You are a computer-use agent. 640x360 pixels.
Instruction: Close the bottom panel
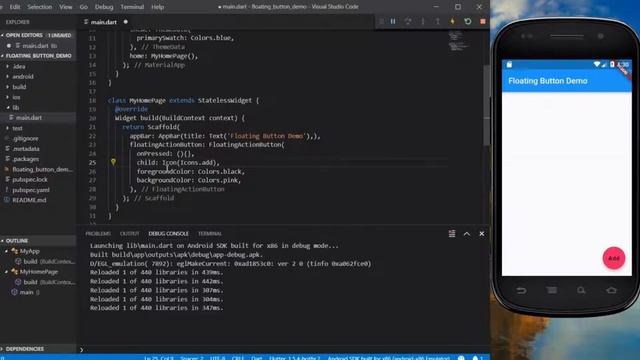[482, 233]
